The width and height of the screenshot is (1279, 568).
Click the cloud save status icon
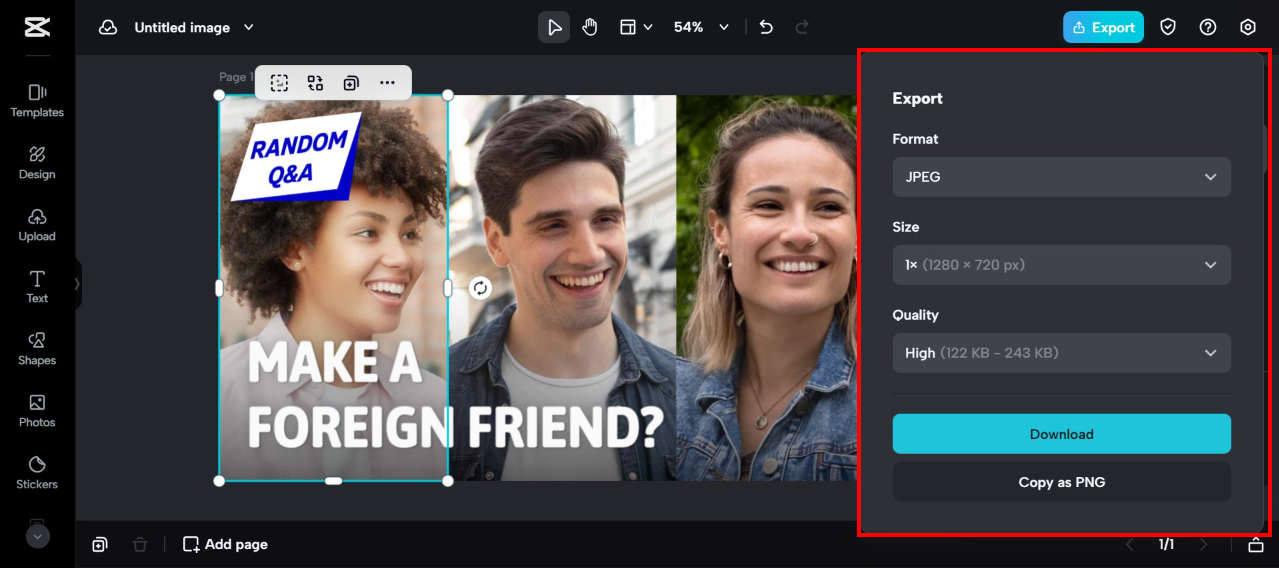tap(108, 28)
